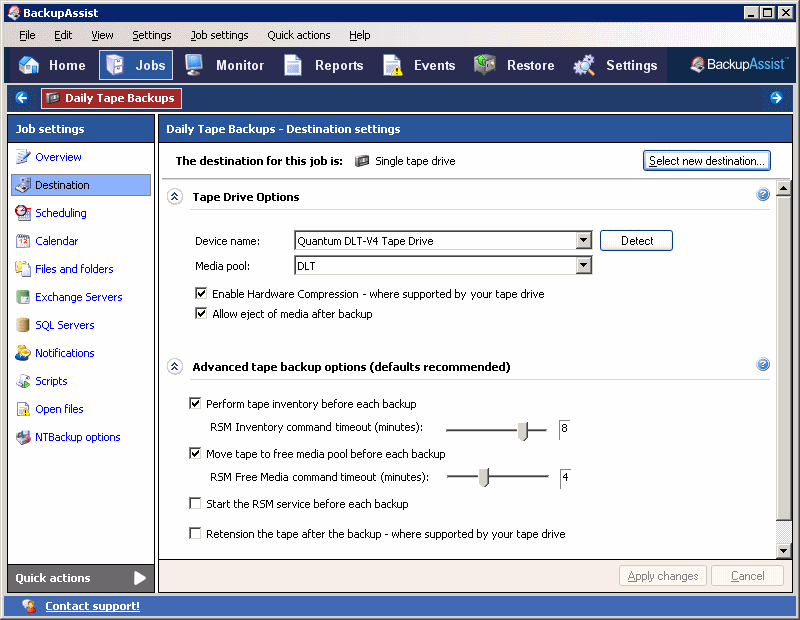Click the back arrow navigation icon

click(x=22, y=97)
